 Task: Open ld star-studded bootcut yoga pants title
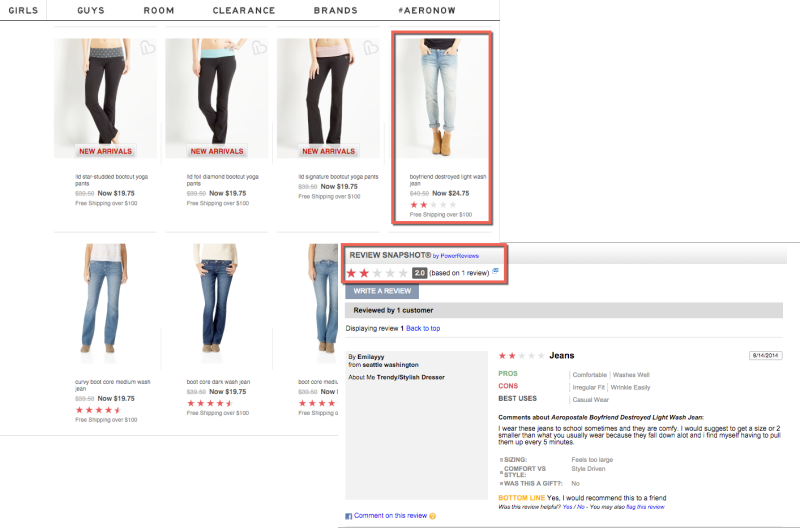click(x=111, y=180)
